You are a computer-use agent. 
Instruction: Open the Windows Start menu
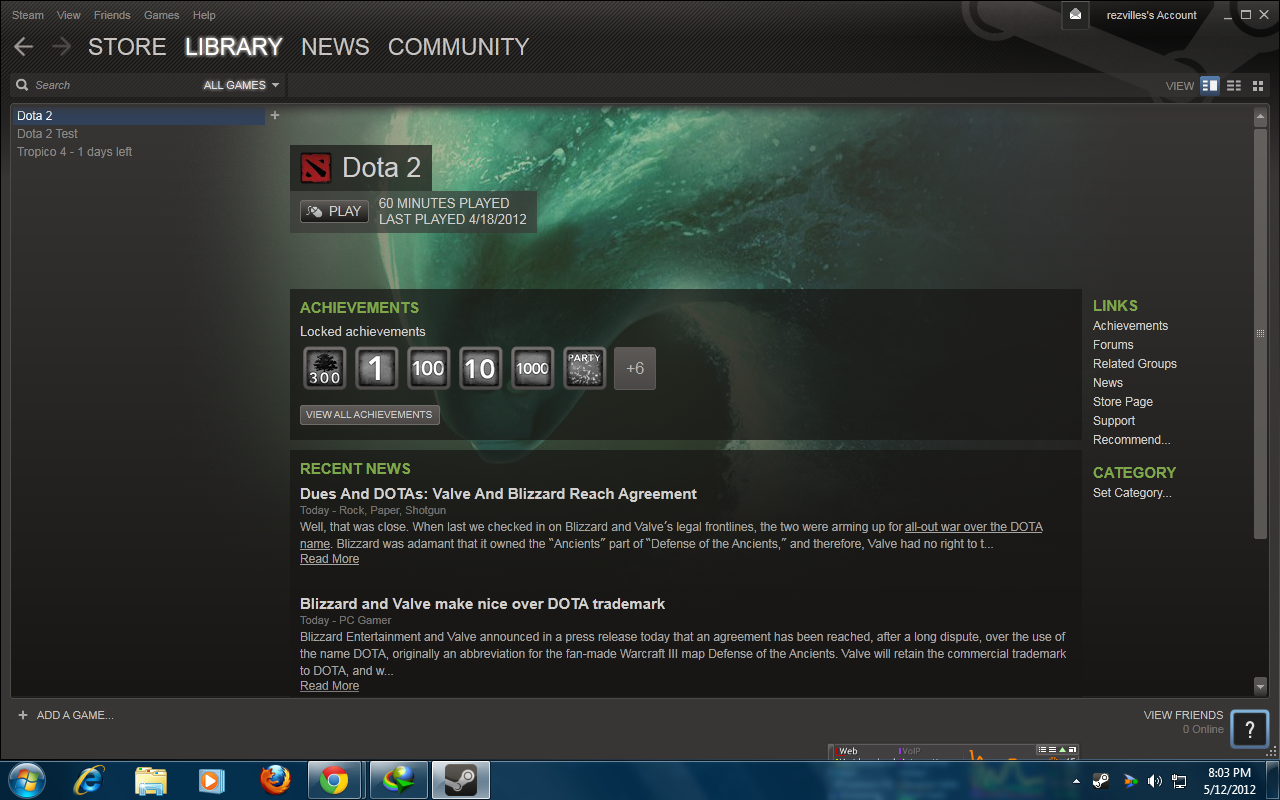26,779
